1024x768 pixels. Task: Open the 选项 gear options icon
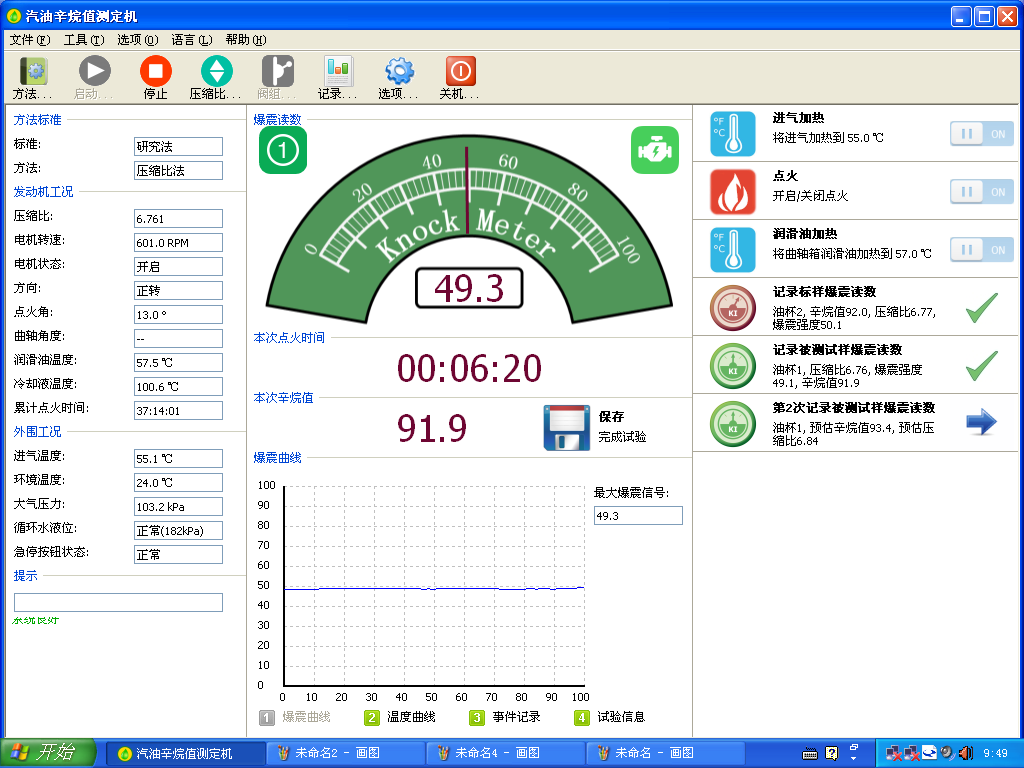[399, 71]
